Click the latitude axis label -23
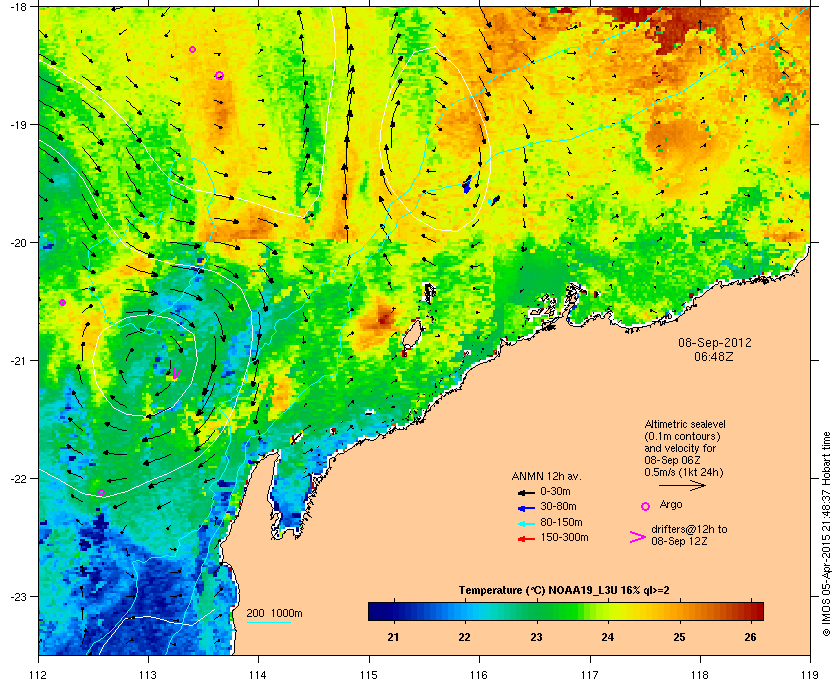The width and height of the screenshot is (840, 680). pos(18,596)
